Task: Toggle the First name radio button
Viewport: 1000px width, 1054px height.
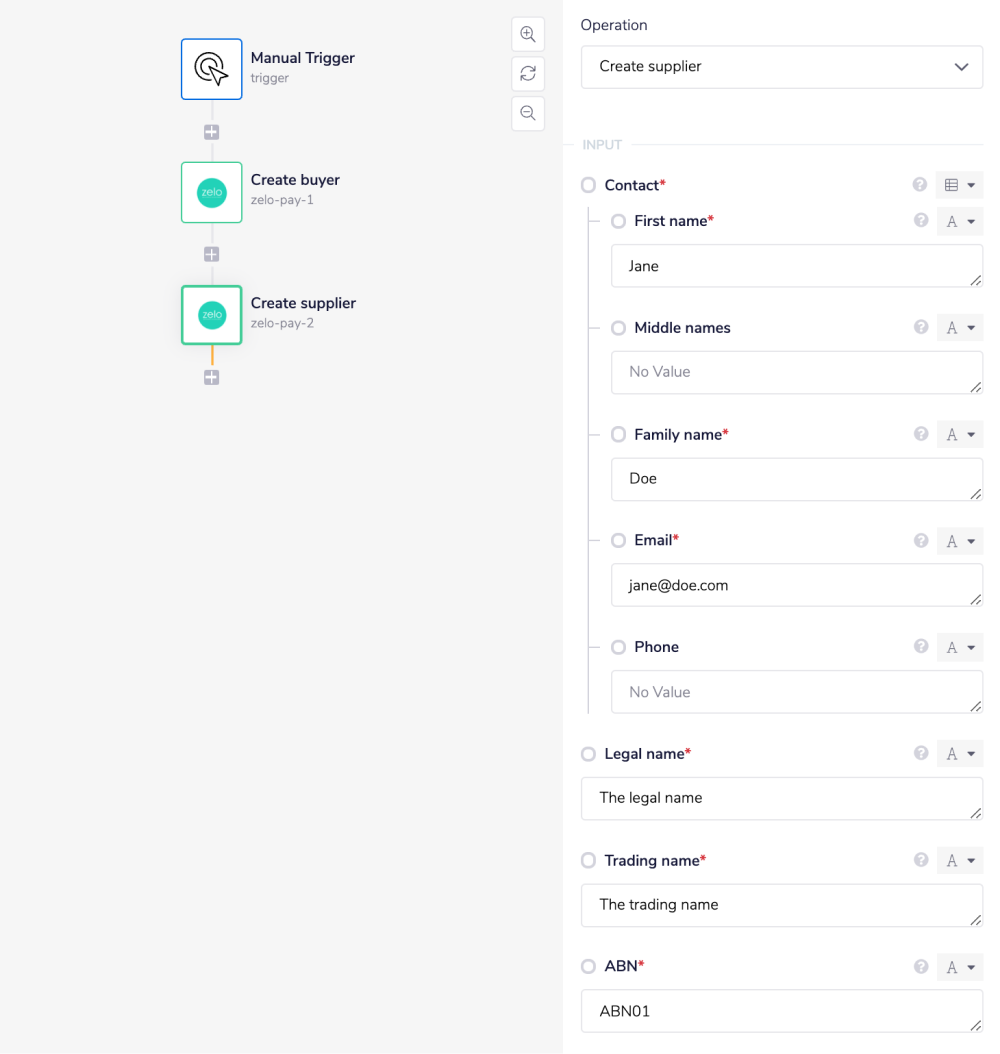Action: click(x=618, y=221)
